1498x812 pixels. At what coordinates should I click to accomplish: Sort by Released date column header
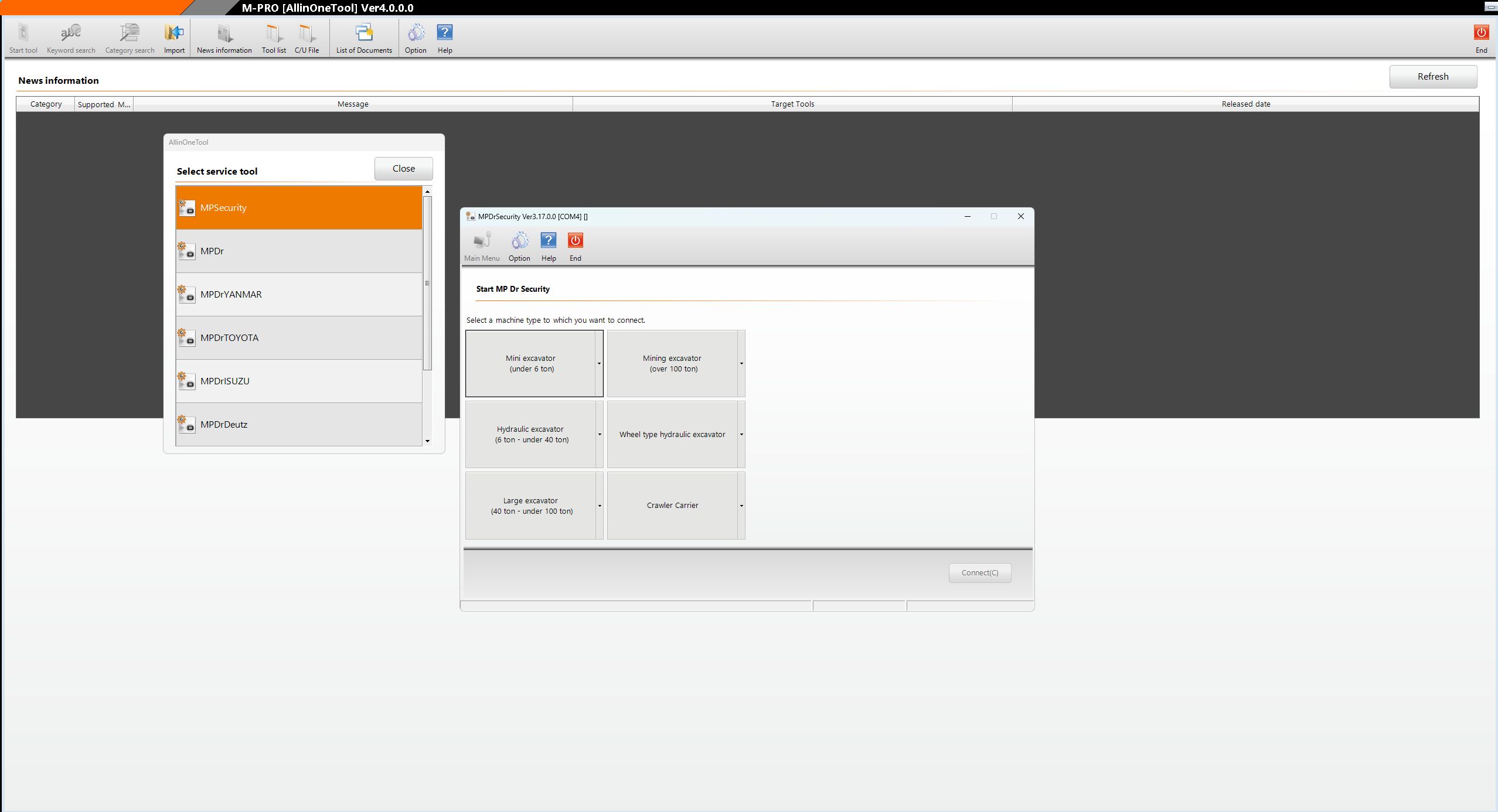coord(1245,104)
